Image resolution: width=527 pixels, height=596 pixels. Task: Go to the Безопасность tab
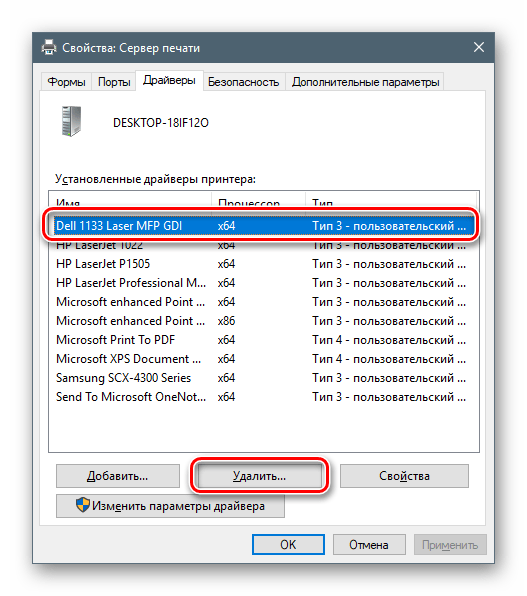point(243,82)
